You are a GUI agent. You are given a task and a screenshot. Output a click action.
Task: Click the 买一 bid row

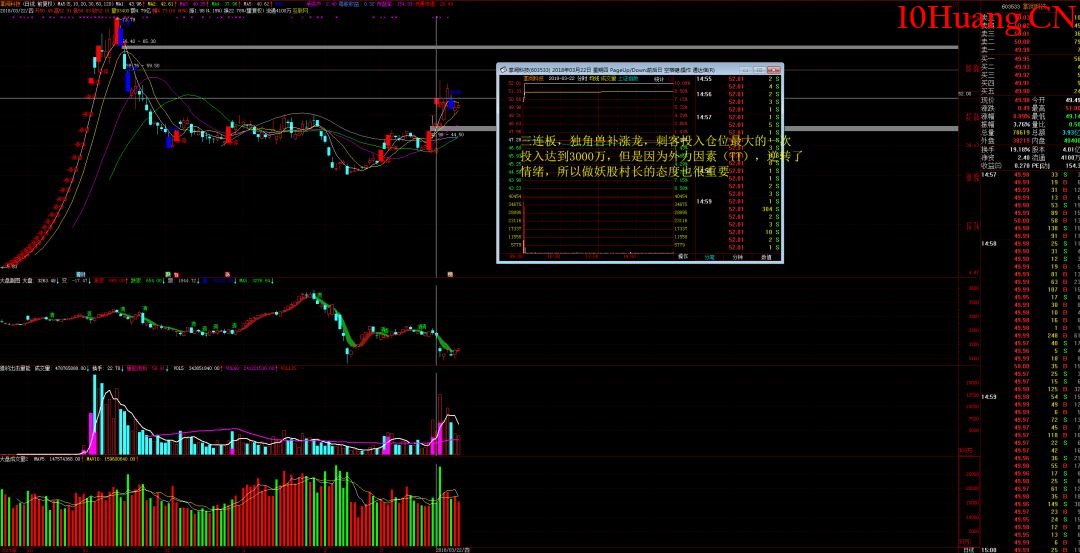(1030, 59)
